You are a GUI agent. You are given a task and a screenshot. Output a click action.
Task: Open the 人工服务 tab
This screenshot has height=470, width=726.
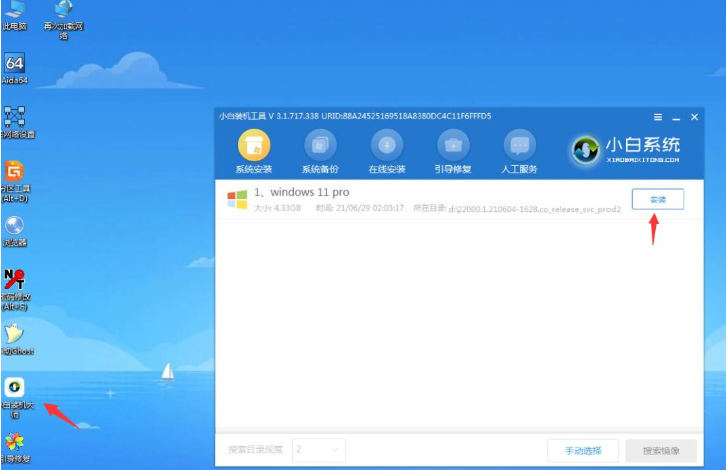pos(519,152)
